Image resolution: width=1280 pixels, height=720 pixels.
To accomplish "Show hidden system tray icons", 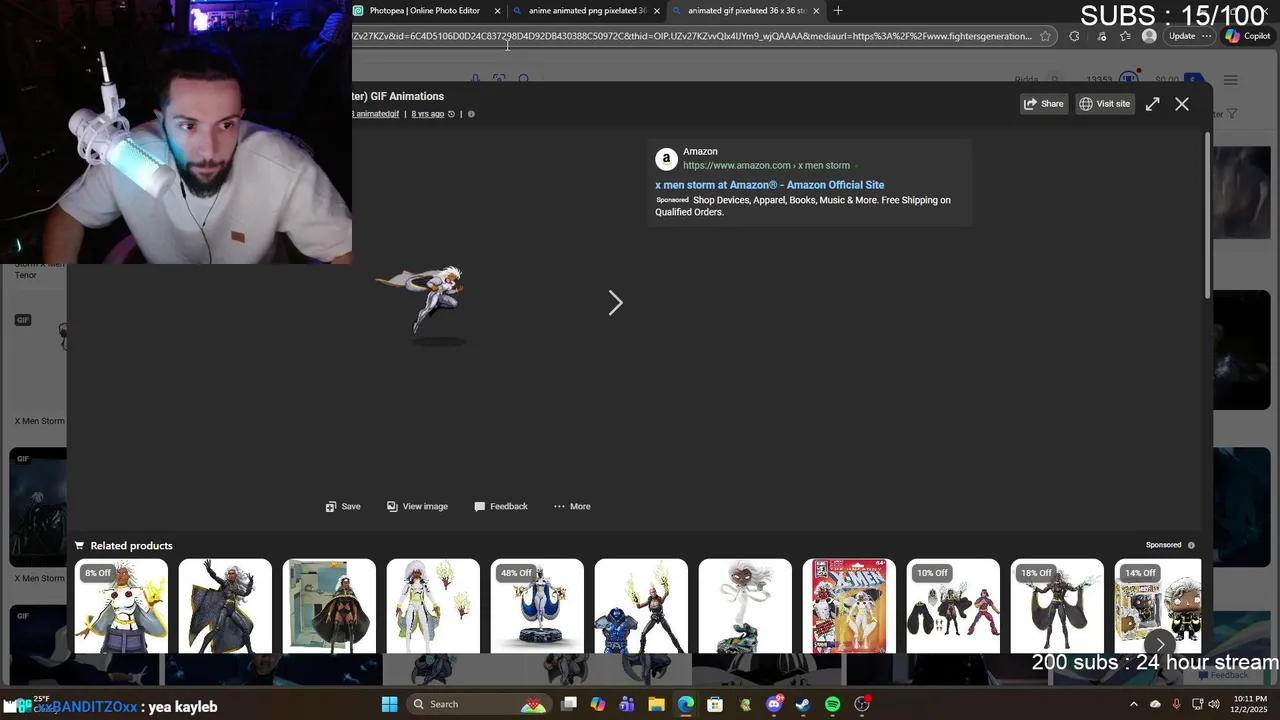I will coord(1133,704).
